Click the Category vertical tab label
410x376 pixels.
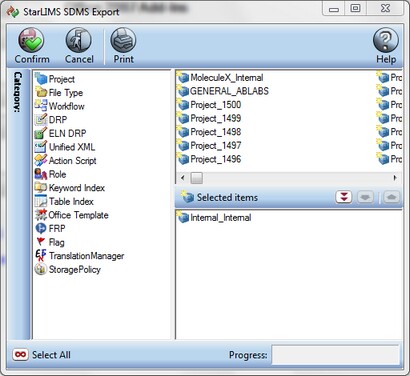point(17,92)
